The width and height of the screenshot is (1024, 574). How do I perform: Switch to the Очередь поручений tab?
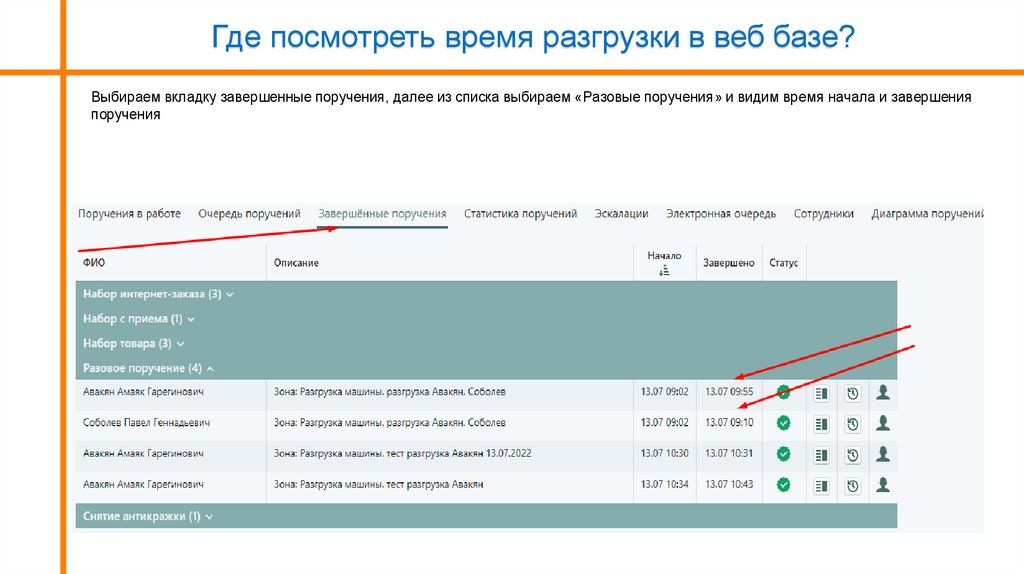coord(249,214)
